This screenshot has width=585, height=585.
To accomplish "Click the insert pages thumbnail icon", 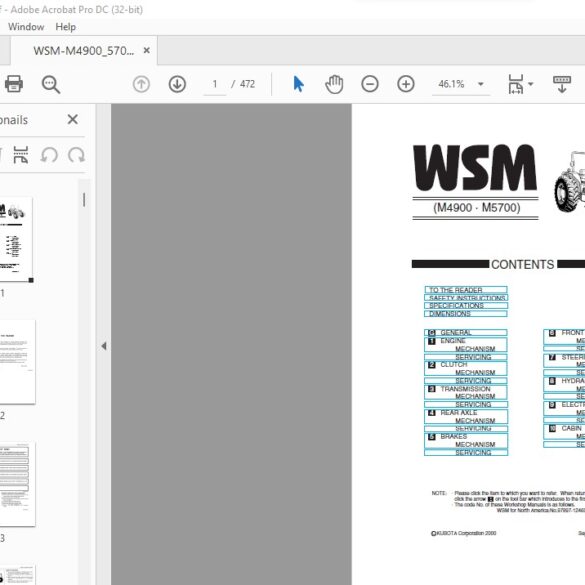I will [x=21, y=155].
